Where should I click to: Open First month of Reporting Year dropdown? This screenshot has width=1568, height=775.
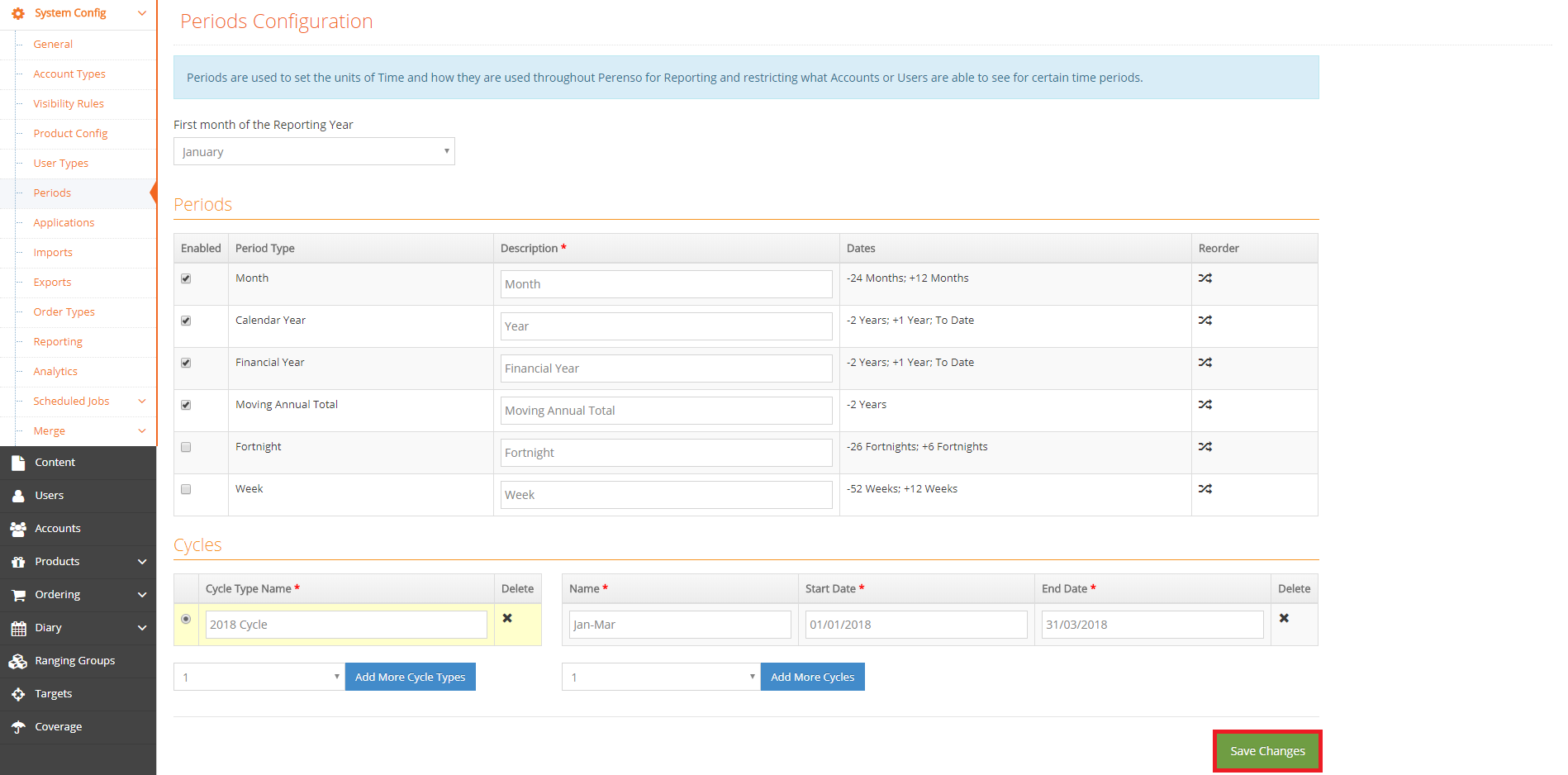pos(314,151)
